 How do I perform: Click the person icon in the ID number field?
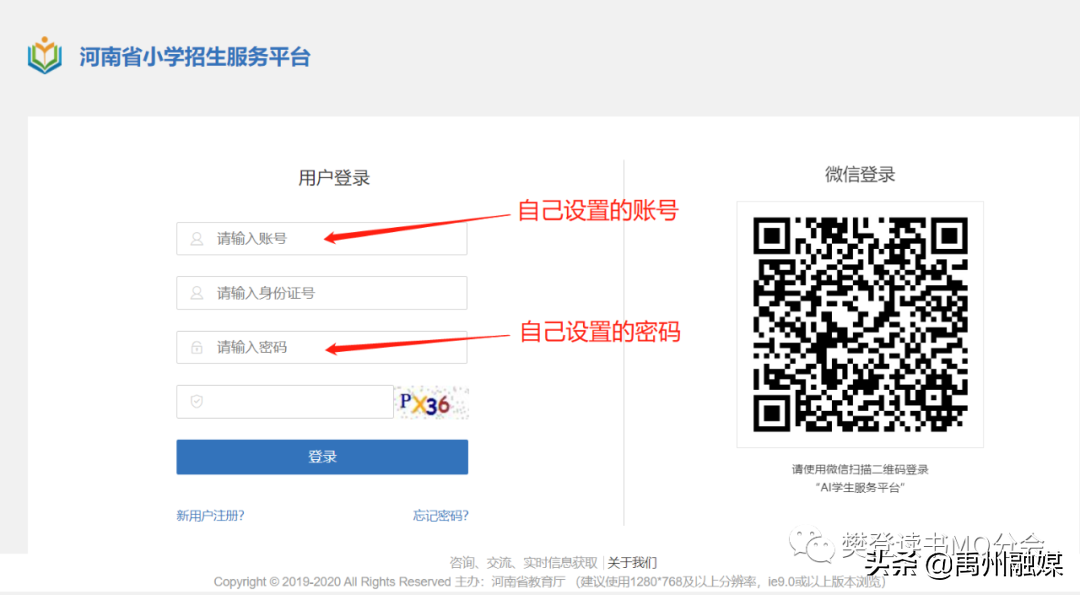coord(197,293)
